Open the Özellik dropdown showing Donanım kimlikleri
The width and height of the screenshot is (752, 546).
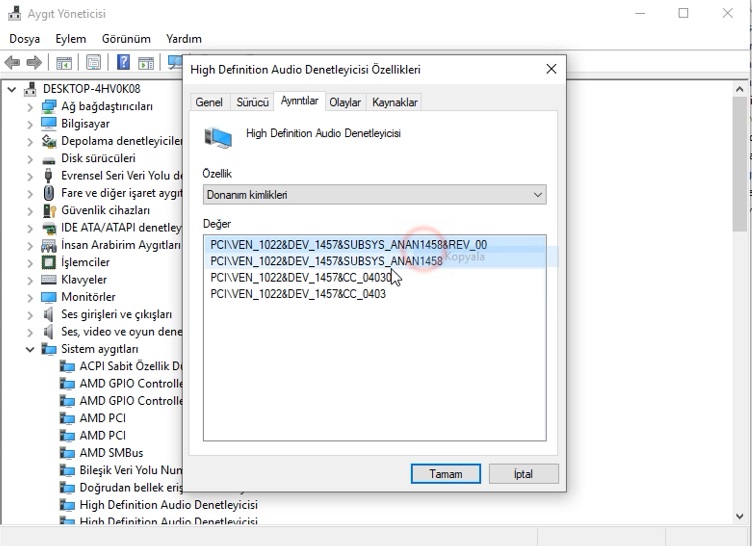pos(374,195)
